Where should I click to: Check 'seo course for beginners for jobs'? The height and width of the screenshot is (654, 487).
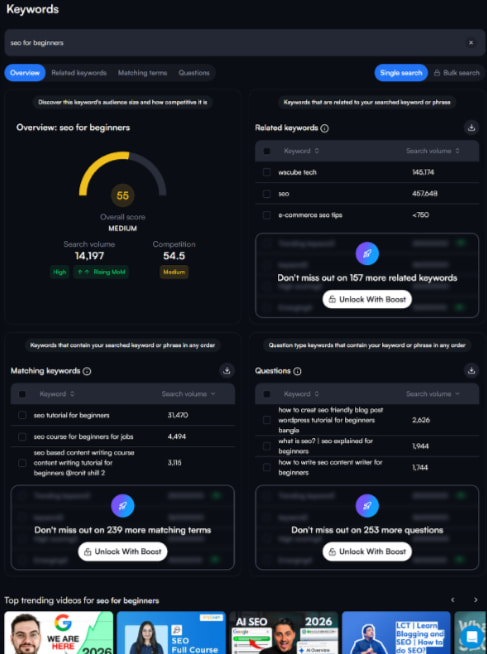point(22,437)
